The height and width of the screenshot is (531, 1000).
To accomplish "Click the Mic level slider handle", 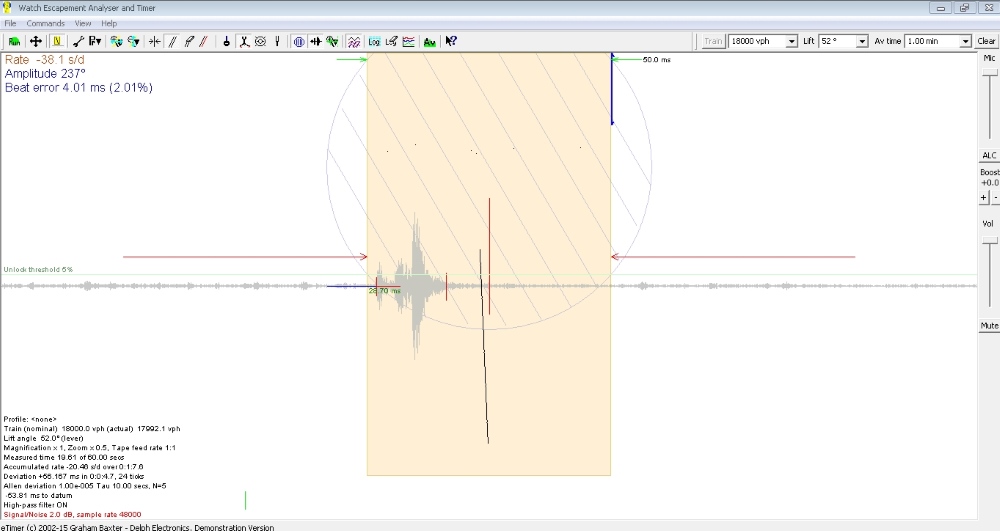I will pos(988,70).
